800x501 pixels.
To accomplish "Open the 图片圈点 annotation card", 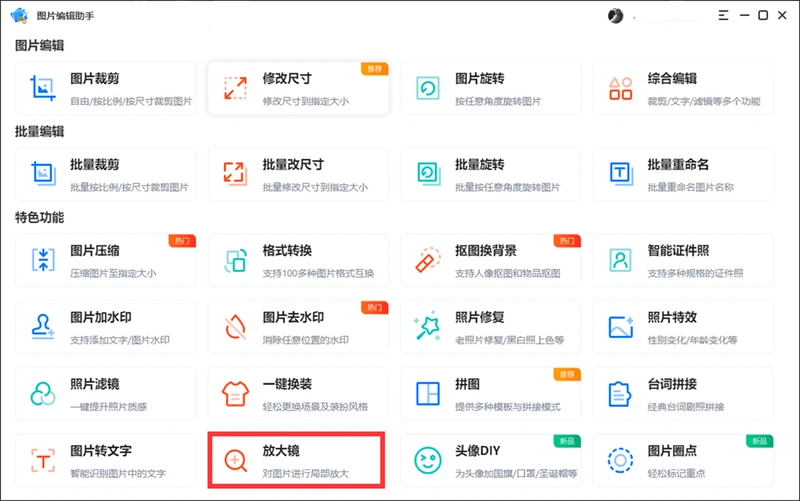I will coord(682,460).
